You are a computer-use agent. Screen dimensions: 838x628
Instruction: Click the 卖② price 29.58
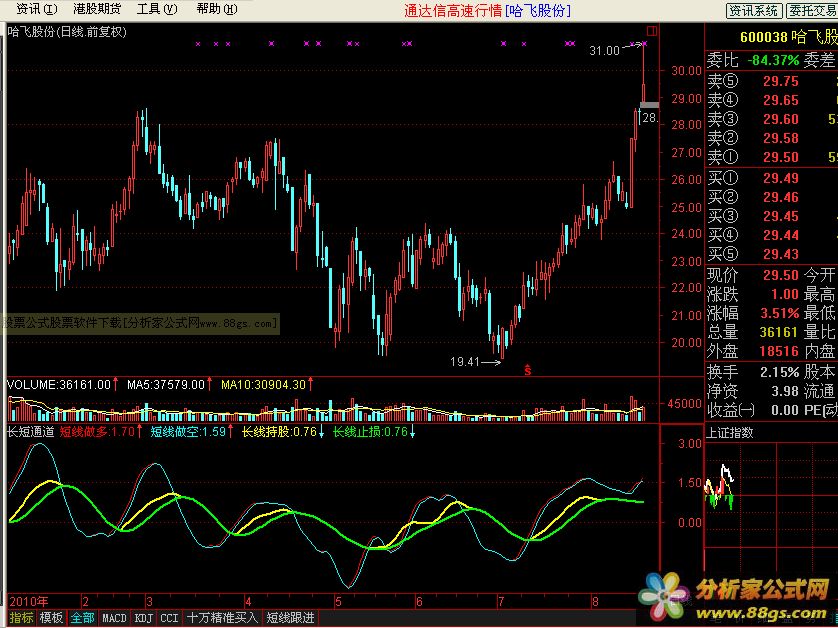[x=780, y=138]
